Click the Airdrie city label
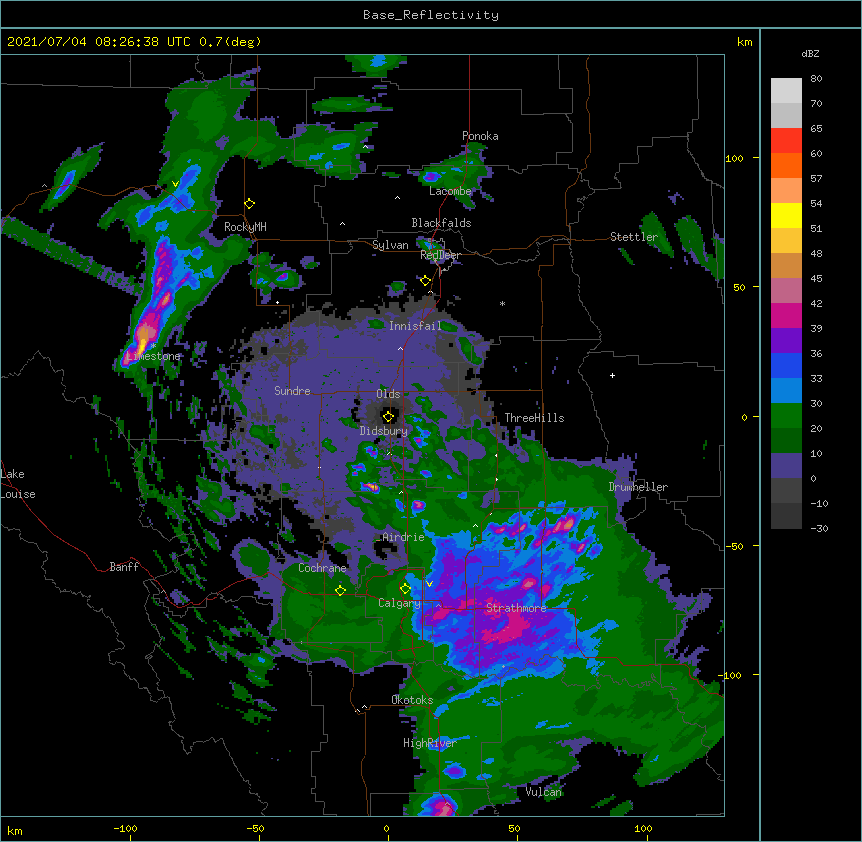 click(404, 537)
